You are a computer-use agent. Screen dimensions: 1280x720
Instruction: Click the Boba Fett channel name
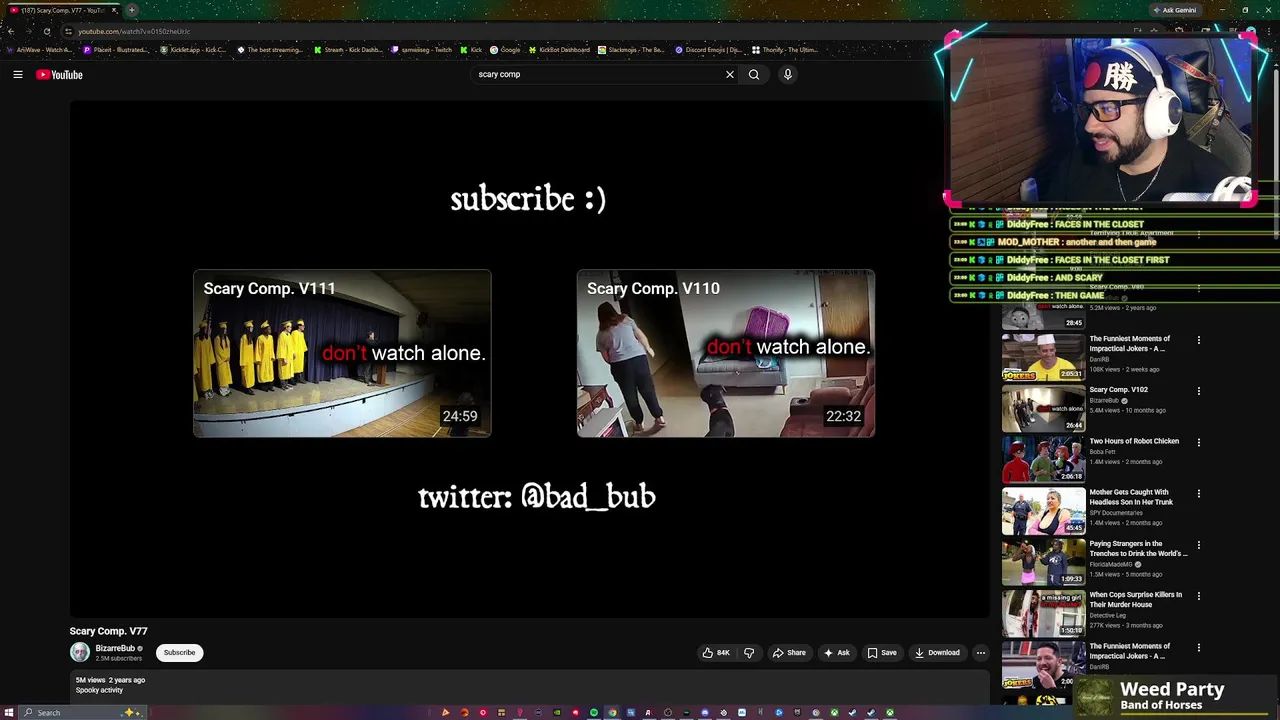click(x=1103, y=452)
